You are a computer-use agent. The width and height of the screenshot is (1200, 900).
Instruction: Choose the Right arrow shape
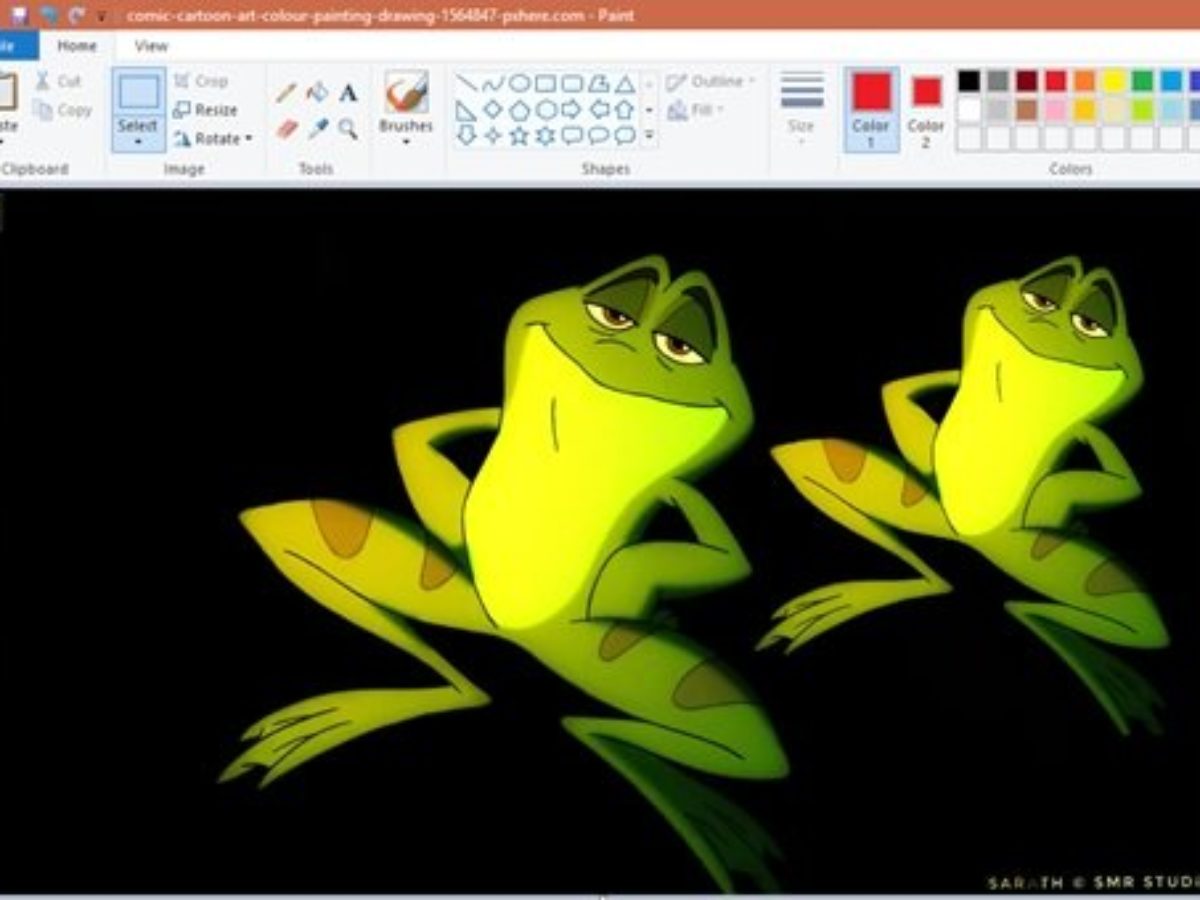(x=572, y=110)
